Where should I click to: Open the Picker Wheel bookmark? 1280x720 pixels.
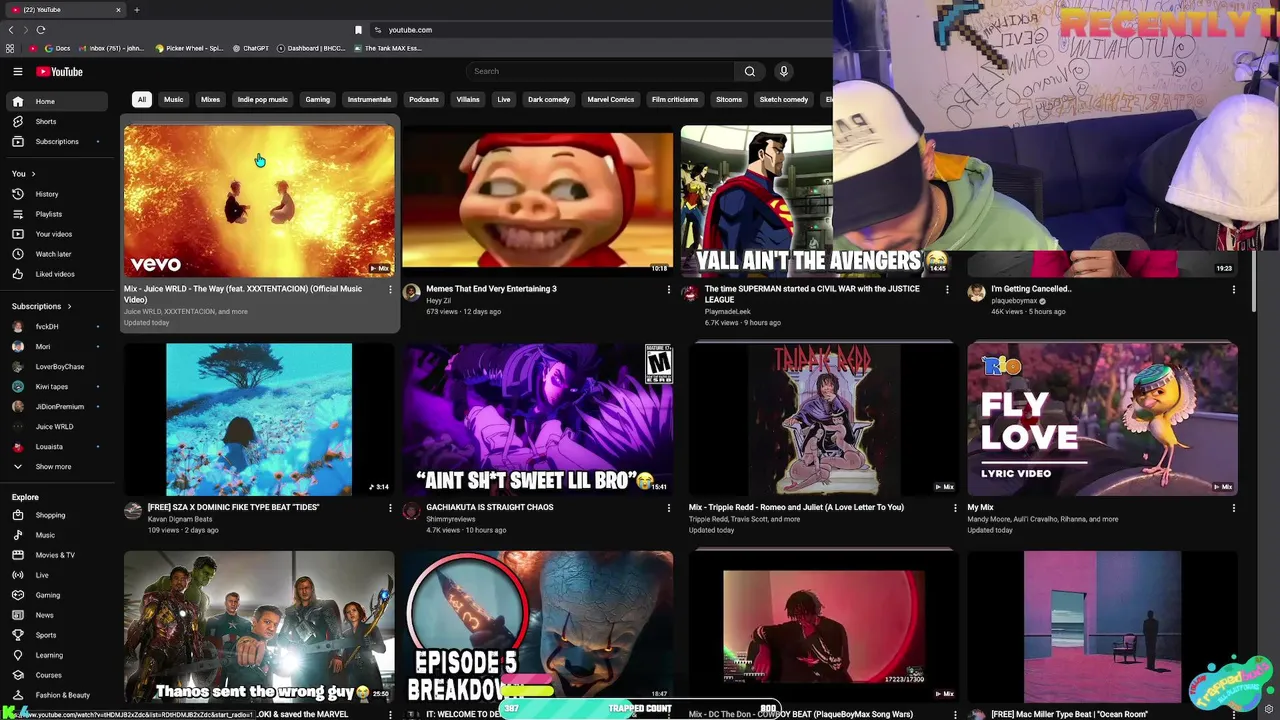coord(189,48)
